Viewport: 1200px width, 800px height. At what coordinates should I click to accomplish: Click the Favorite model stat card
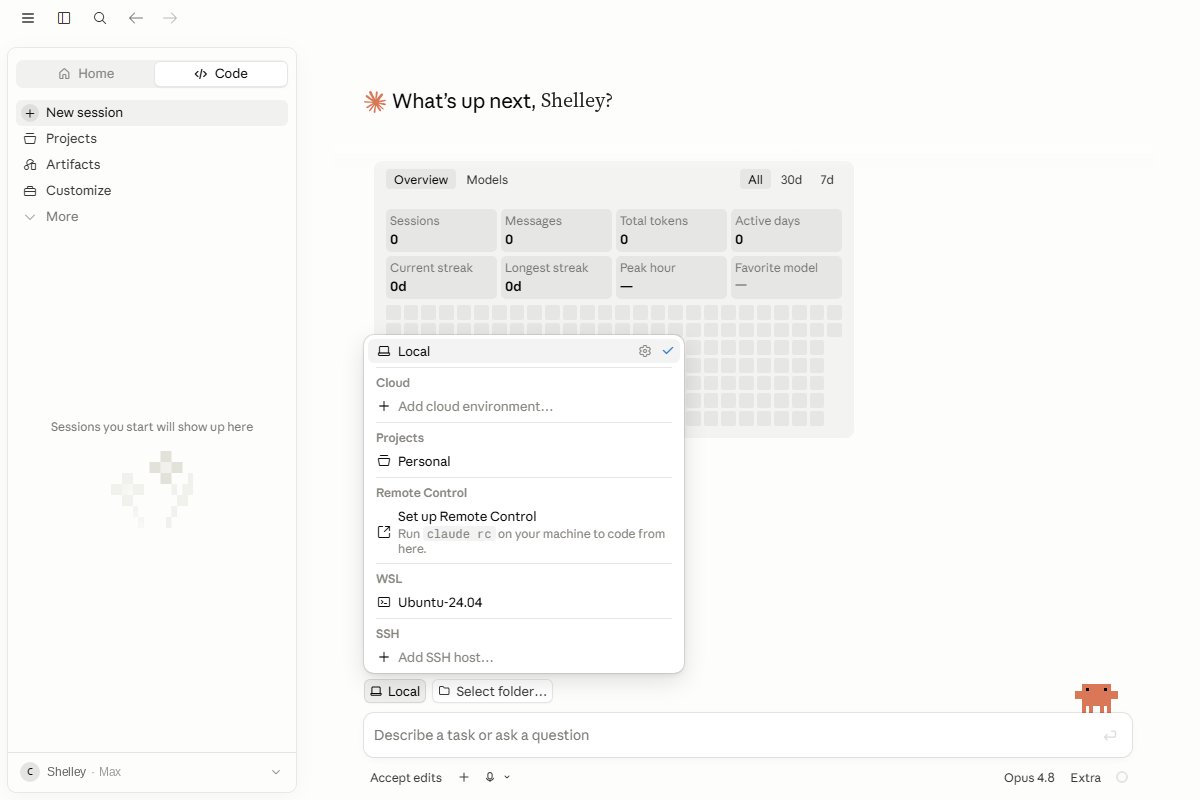point(786,277)
